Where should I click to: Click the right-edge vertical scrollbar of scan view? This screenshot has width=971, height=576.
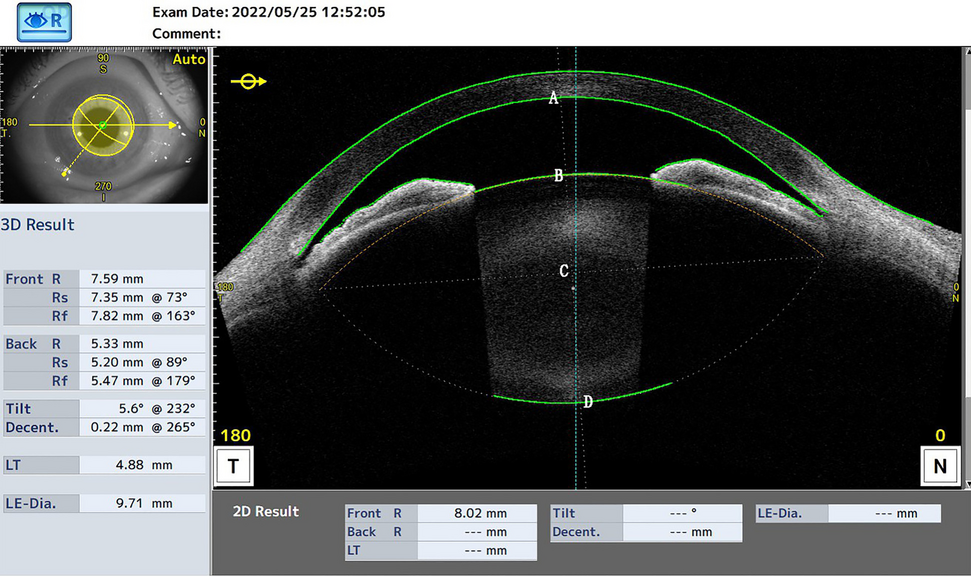point(967,266)
